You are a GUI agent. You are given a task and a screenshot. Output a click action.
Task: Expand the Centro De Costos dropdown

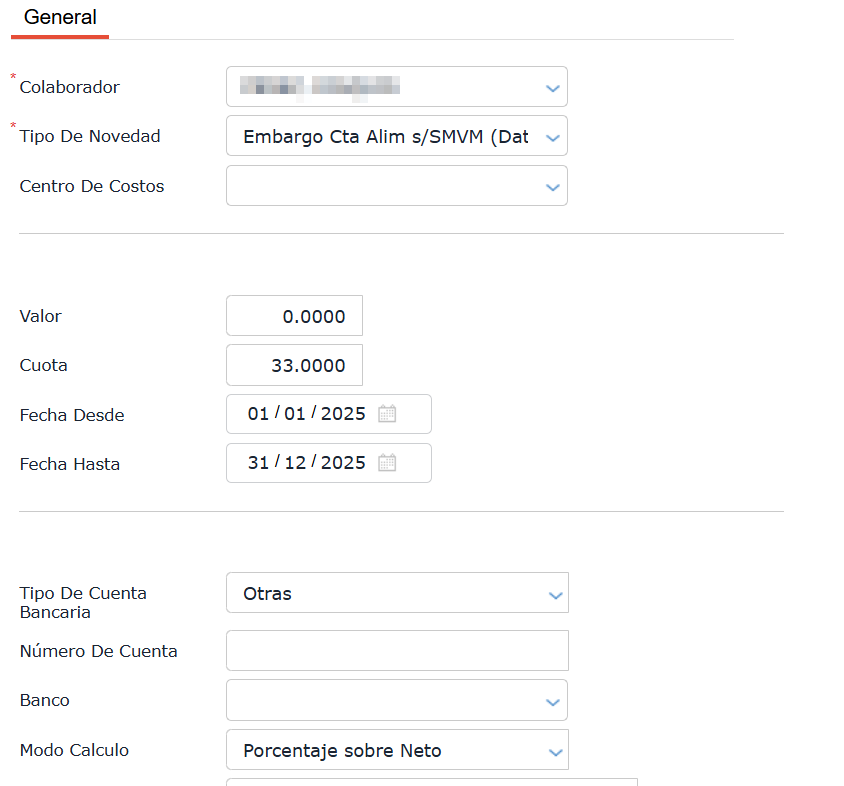click(x=552, y=187)
